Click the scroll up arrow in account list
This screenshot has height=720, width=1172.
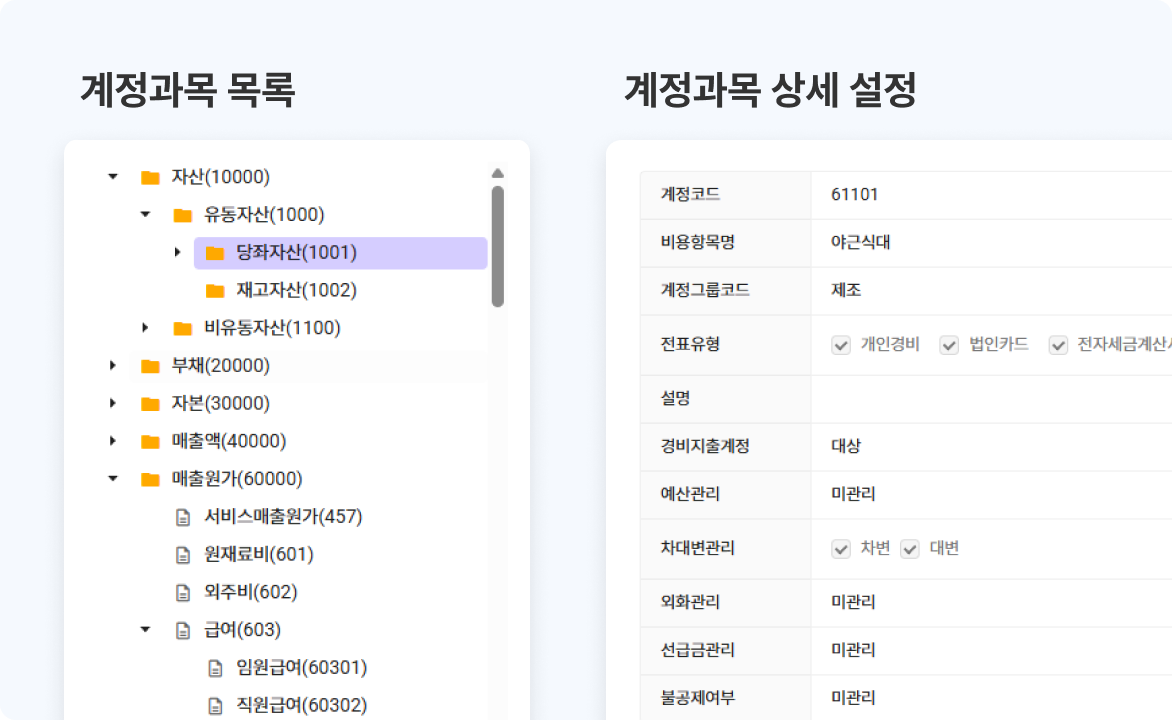coord(498,173)
